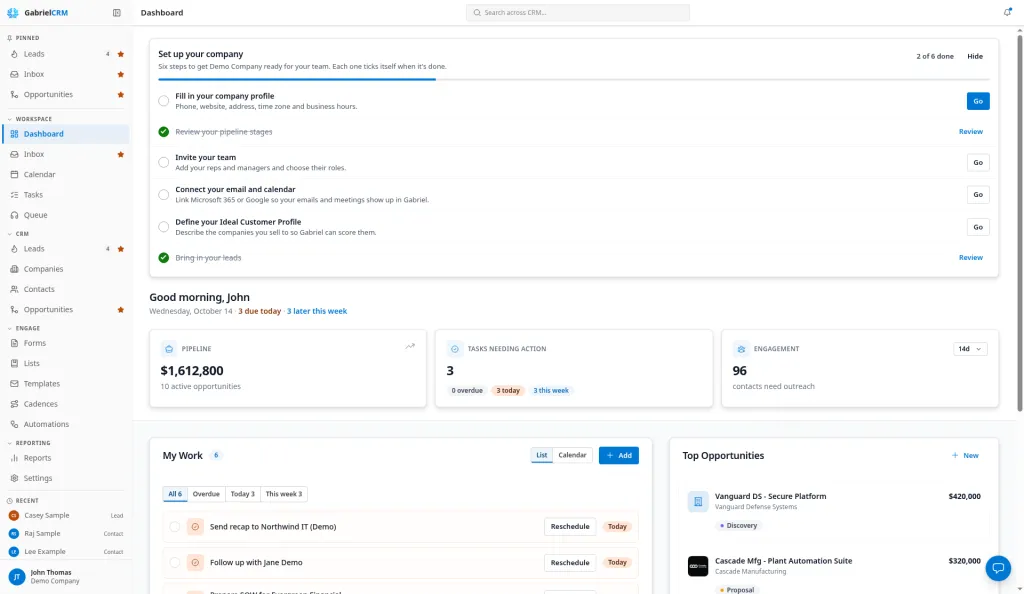Click the Engagement card icon
This screenshot has width=1024, height=594.
pos(741,349)
